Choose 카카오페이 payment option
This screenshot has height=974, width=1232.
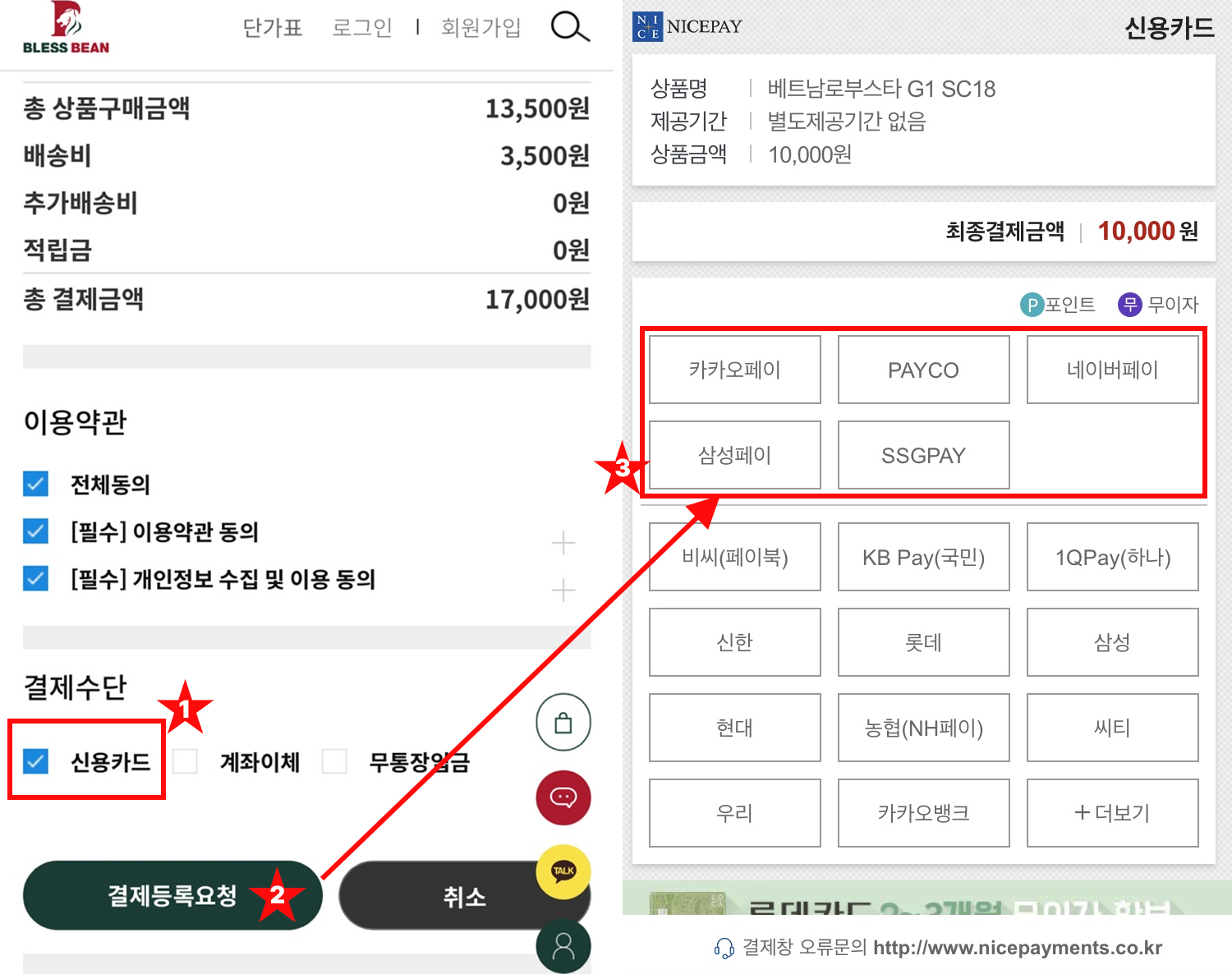735,370
